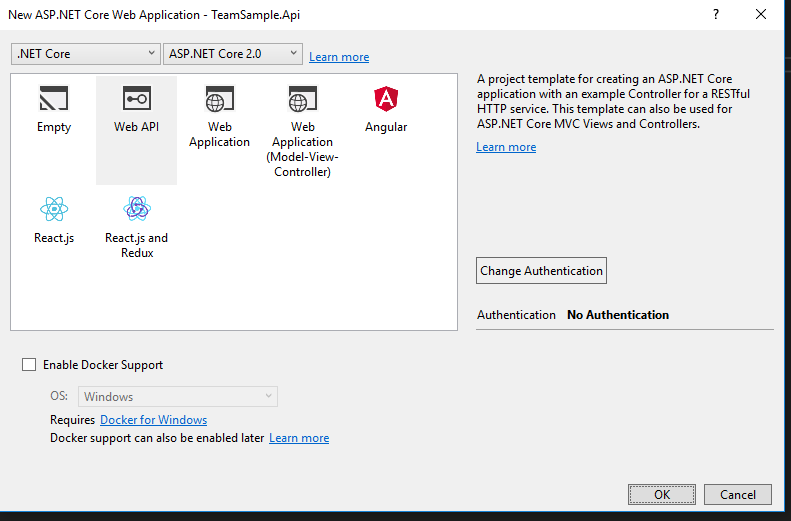Pick the Web Application (Model-View-Controller) template icon
This screenshot has height=521, width=791.
[x=302, y=99]
